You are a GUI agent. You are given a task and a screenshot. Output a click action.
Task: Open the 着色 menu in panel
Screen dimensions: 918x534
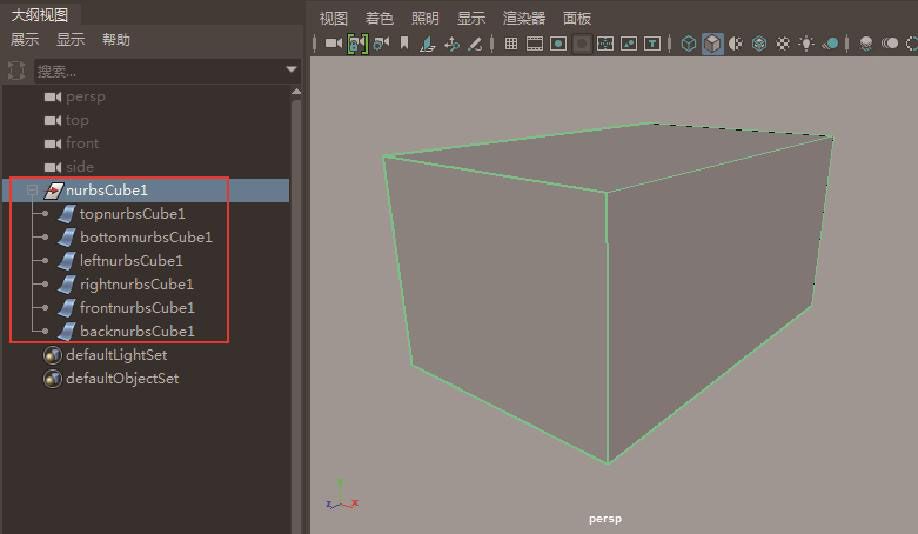tap(379, 18)
